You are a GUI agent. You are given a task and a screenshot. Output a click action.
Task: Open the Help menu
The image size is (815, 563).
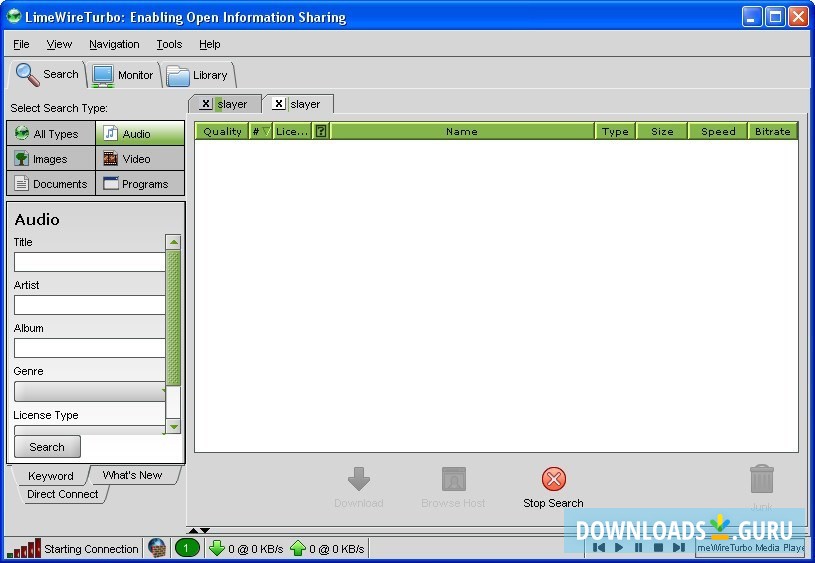click(210, 44)
